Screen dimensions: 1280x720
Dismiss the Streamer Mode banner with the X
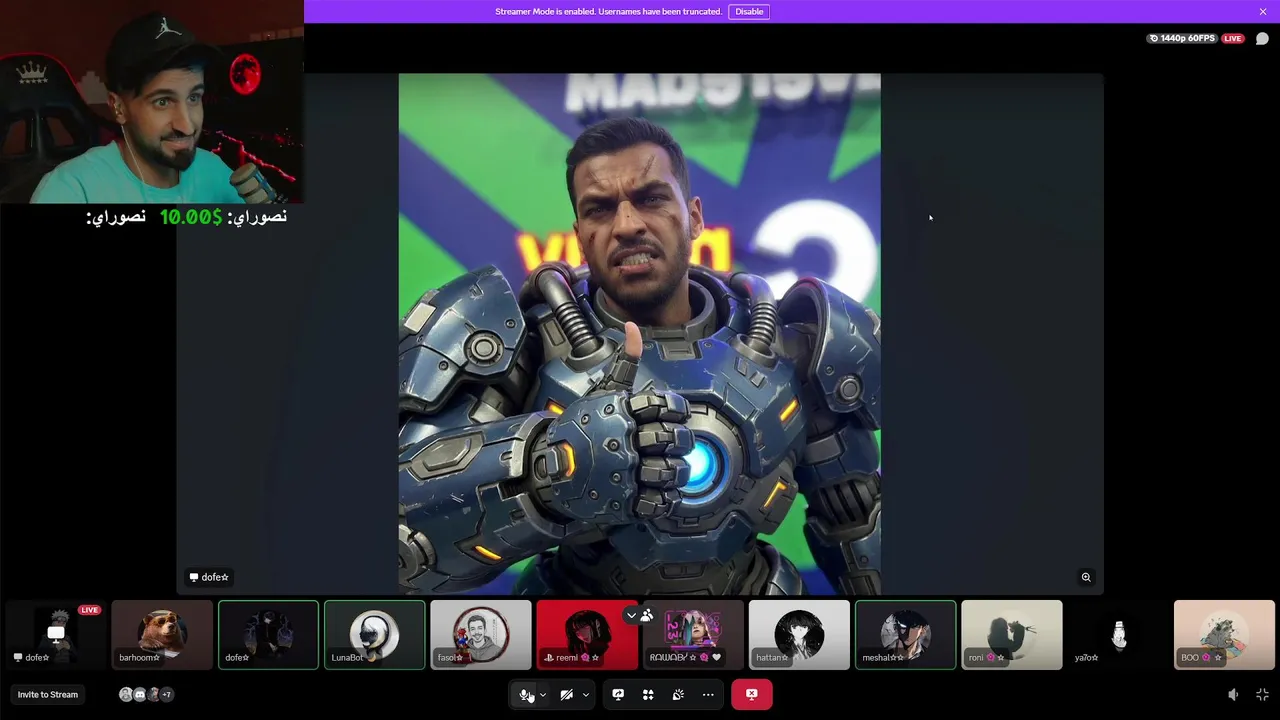(1263, 11)
